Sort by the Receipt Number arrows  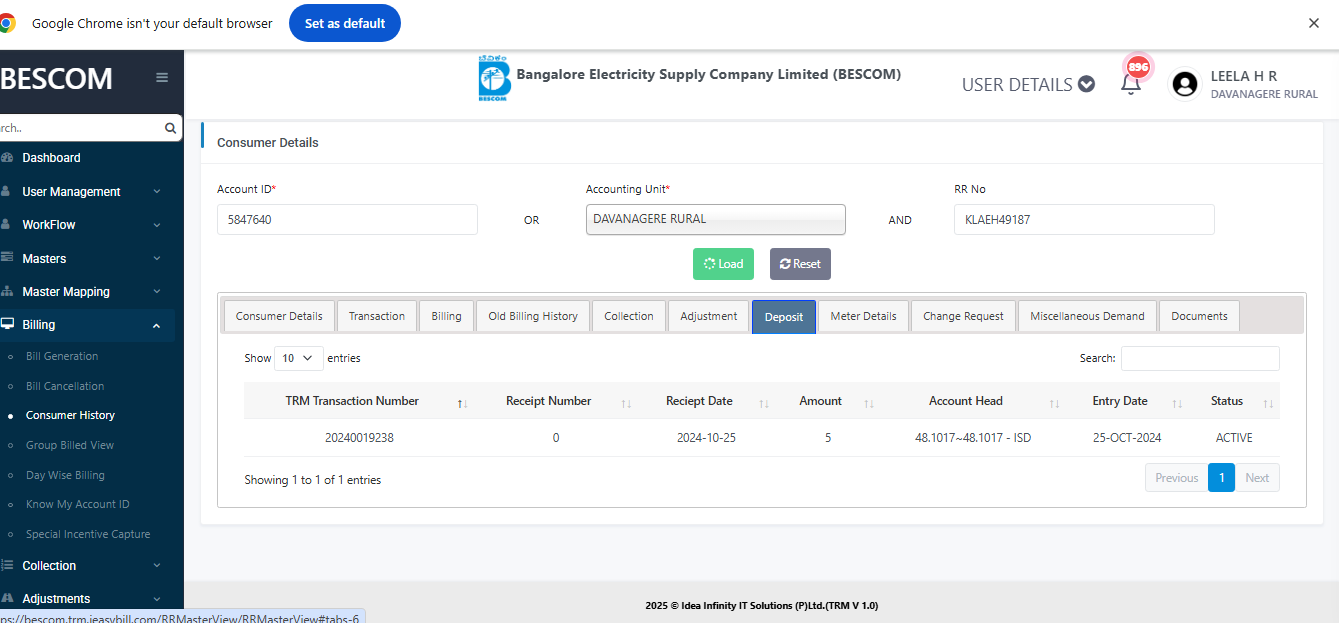pos(626,403)
